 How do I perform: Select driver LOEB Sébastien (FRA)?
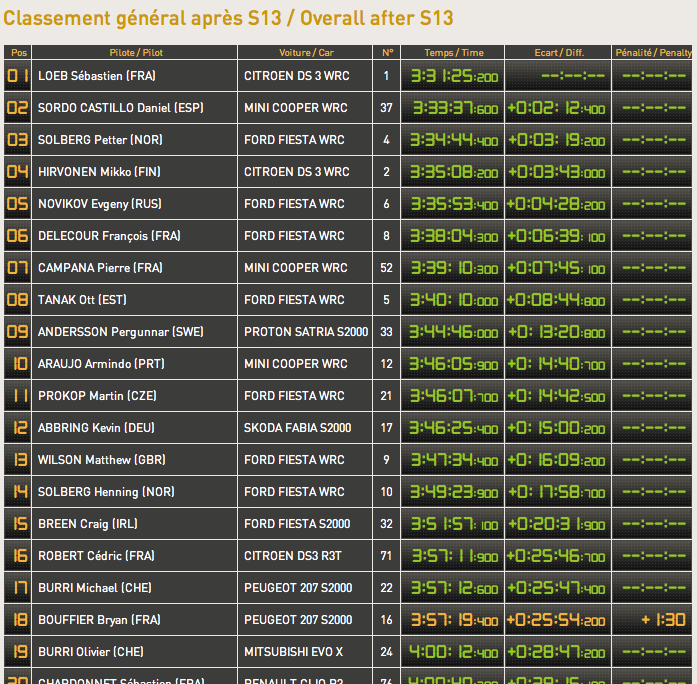[97, 76]
